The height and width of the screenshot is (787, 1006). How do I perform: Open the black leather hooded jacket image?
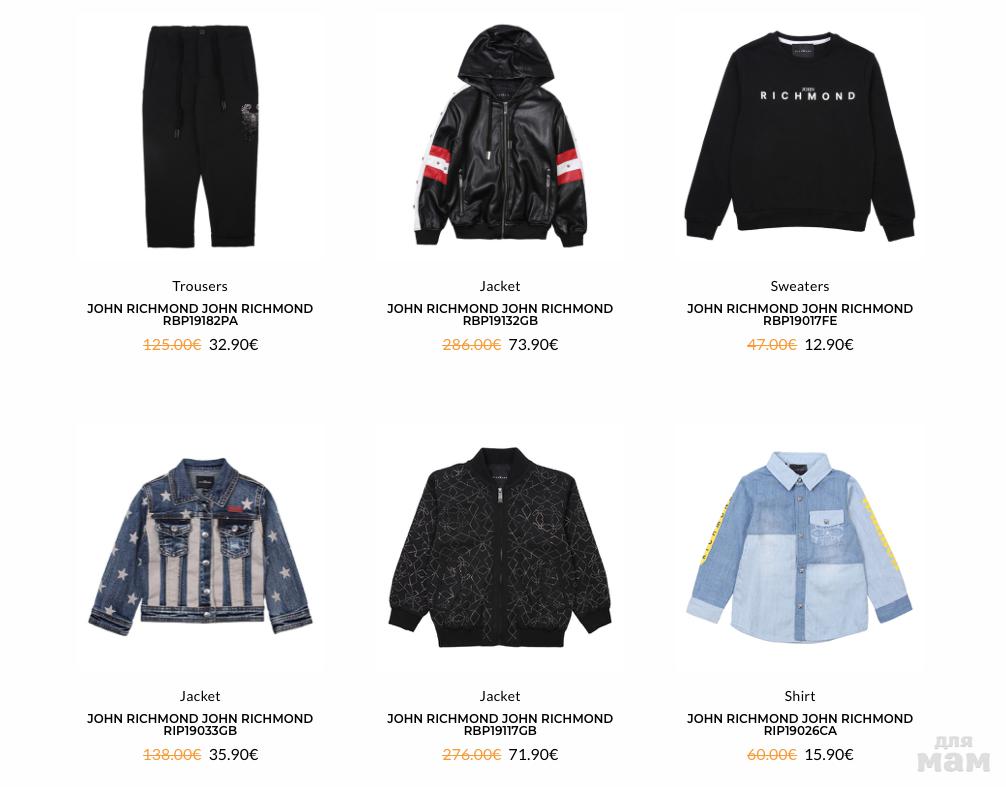point(500,136)
